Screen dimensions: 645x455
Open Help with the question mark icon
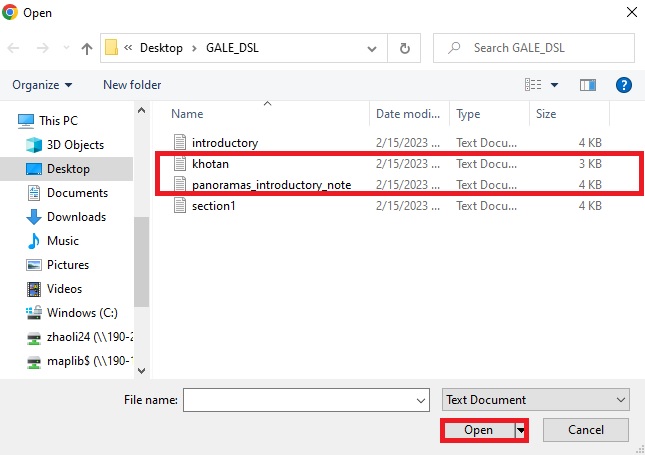[x=624, y=85]
